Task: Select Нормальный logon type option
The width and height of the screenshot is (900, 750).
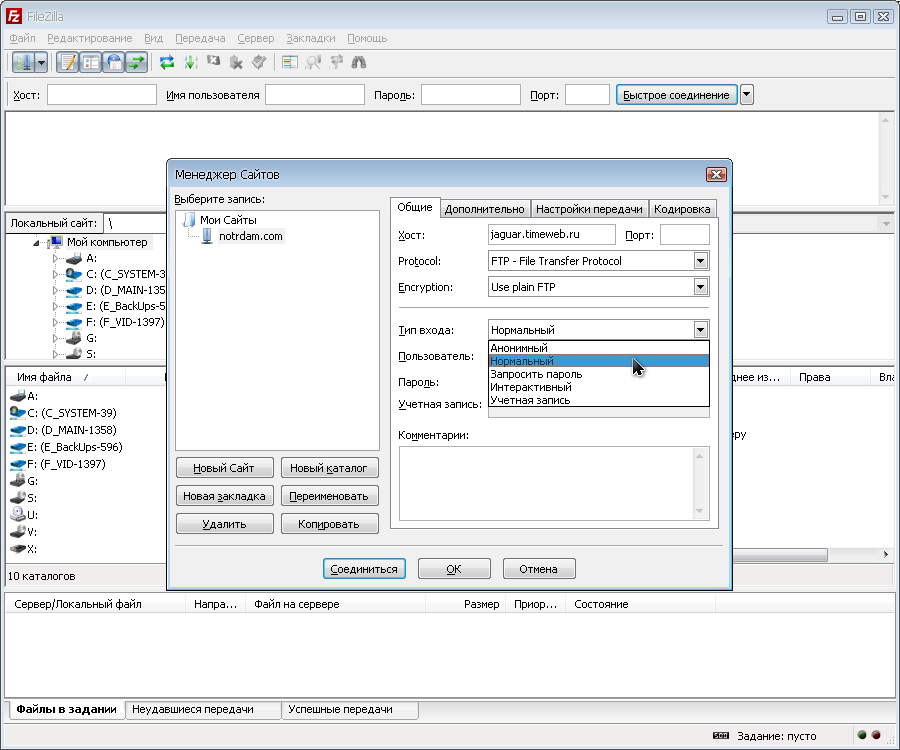Action: 599,361
